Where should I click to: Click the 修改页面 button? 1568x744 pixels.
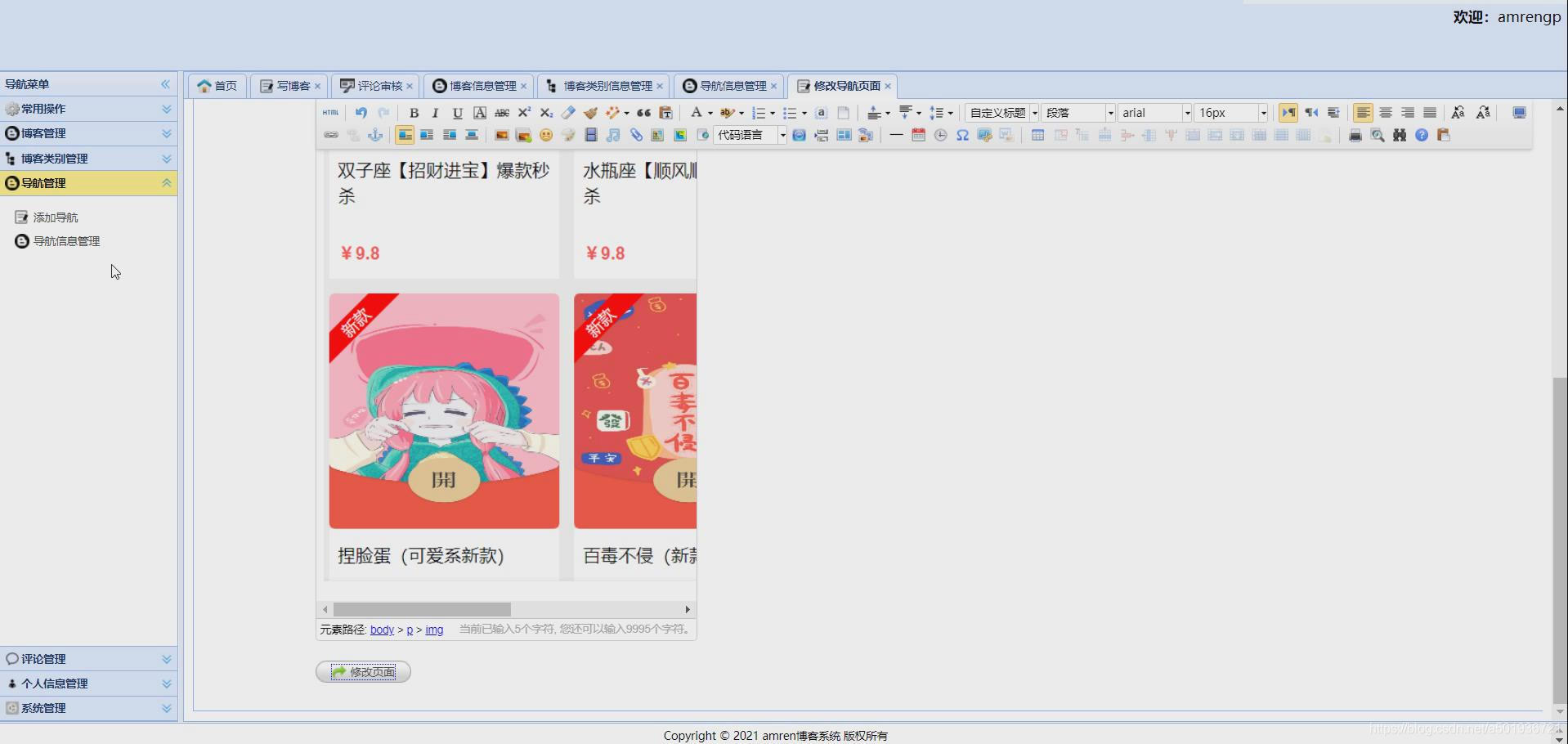pos(363,671)
